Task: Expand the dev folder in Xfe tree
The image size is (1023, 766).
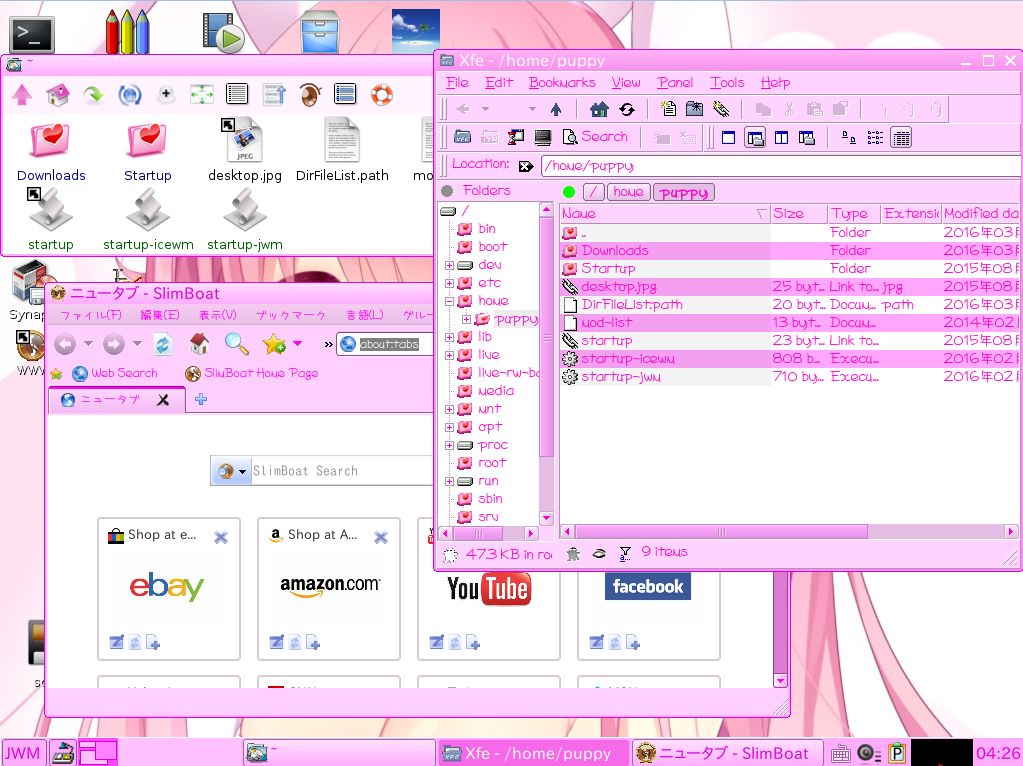Action: coord(450,265)
